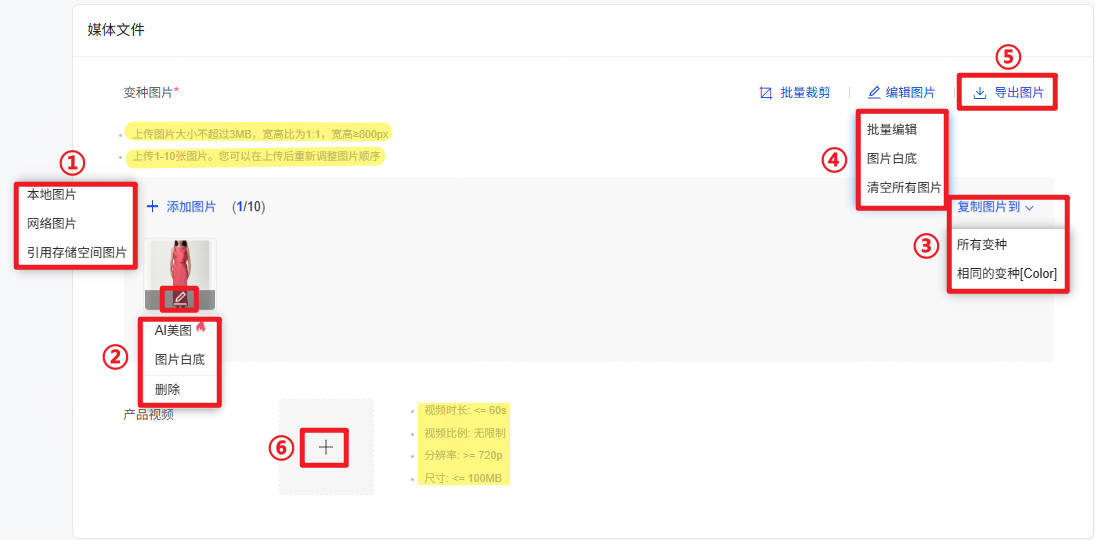This screenshot has width=1095, height=540.
Task: Click the 导出图片 button
Action: pyautogui.click(x=1008, y=92)
